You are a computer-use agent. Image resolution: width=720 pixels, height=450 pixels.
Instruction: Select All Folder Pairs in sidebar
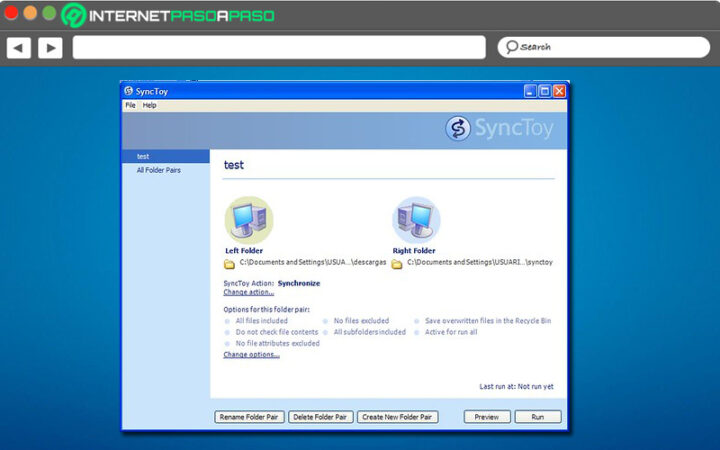coord(158,171)
